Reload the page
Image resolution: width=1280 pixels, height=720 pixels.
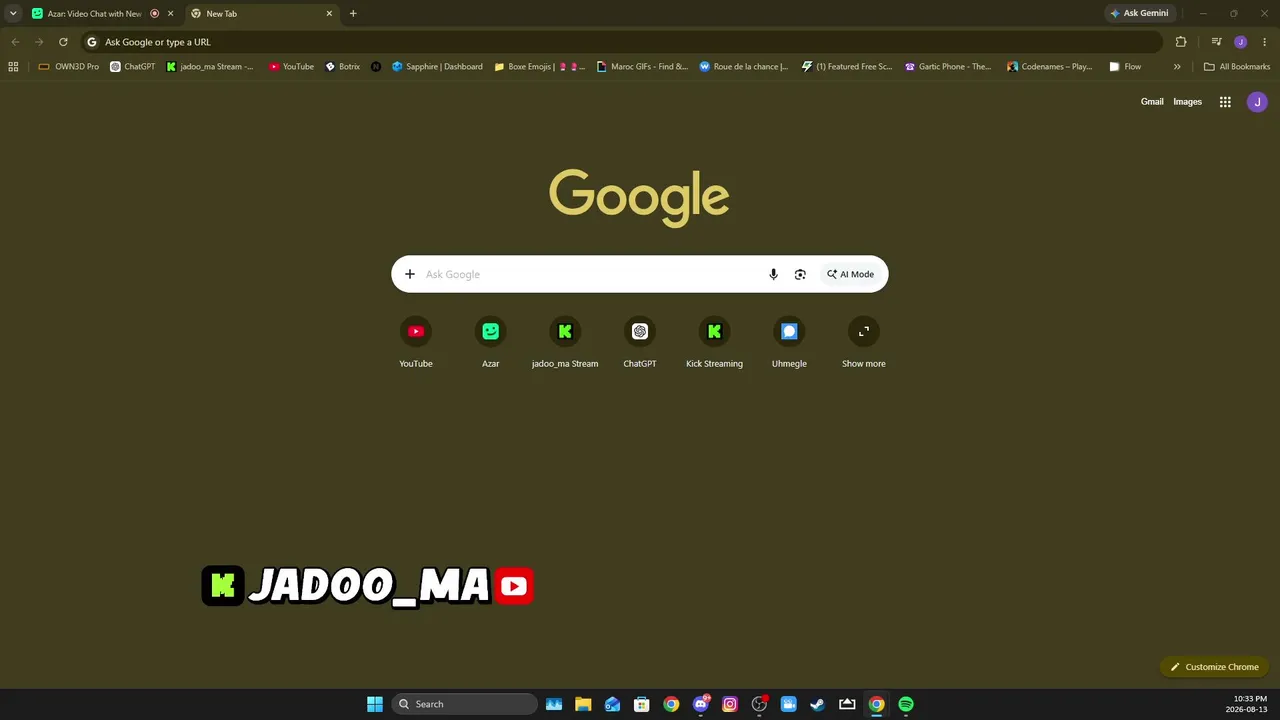click(63, 42)
